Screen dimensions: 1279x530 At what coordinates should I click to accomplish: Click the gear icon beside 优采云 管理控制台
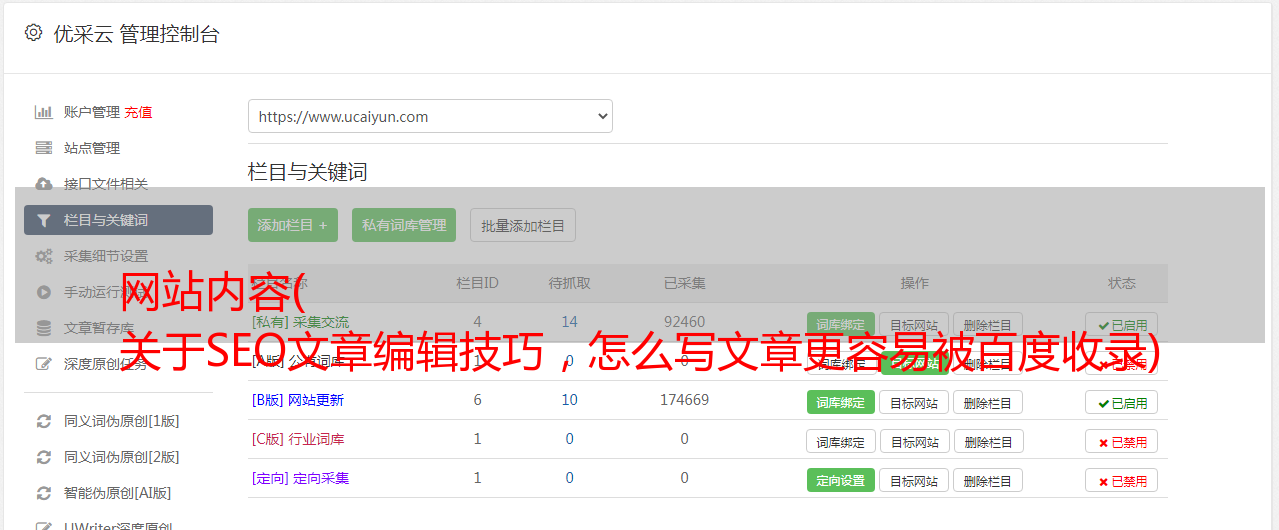coord(34,33)
